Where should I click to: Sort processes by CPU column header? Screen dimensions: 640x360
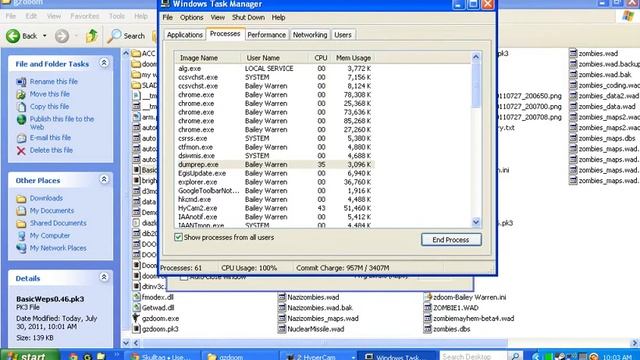point(320,58)
